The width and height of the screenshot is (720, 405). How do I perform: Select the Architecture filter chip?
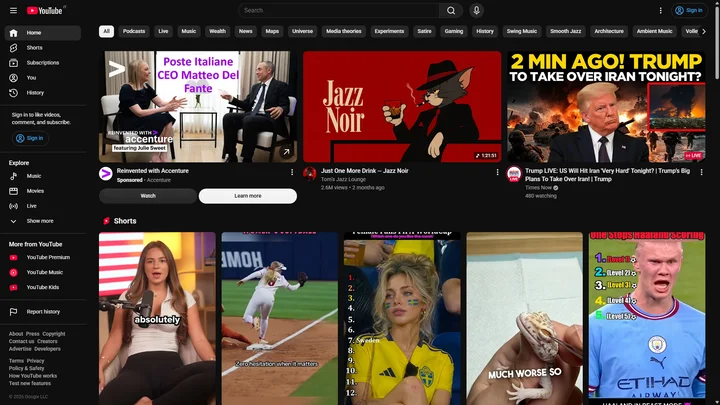(609, 31)
